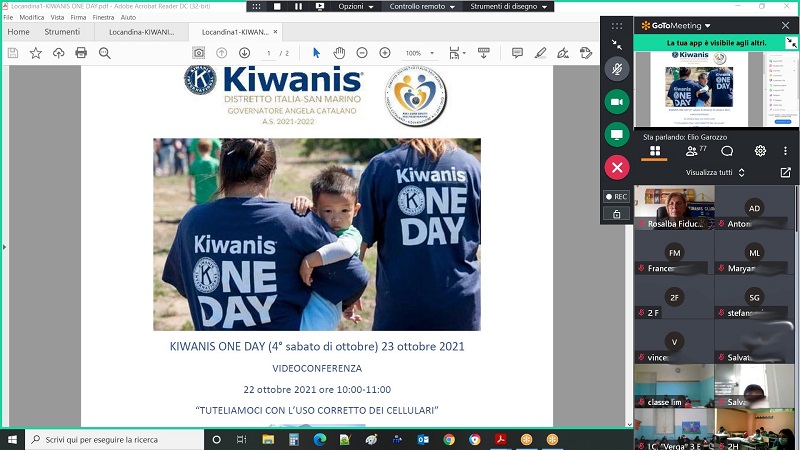Print the PDF with the printer icon
The height and width of the screenshot is (450, 800).
click(x=81, y=53)
